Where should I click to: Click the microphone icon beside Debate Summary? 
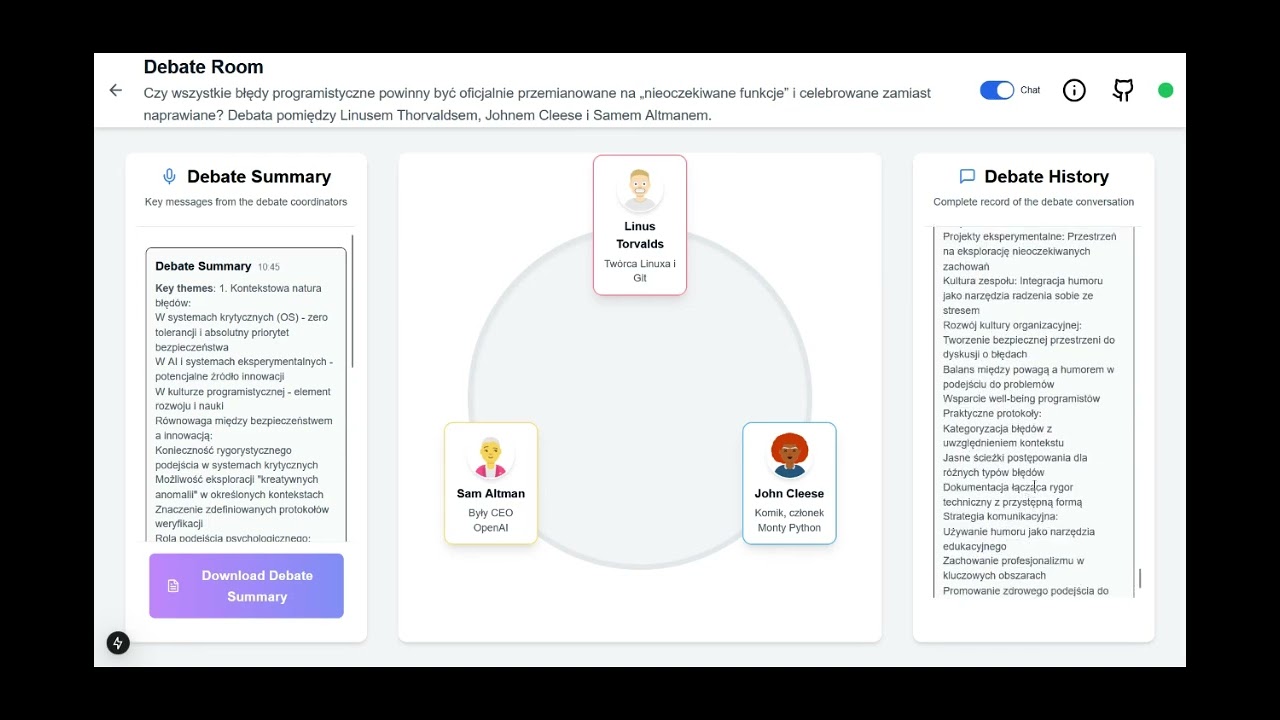169,176
